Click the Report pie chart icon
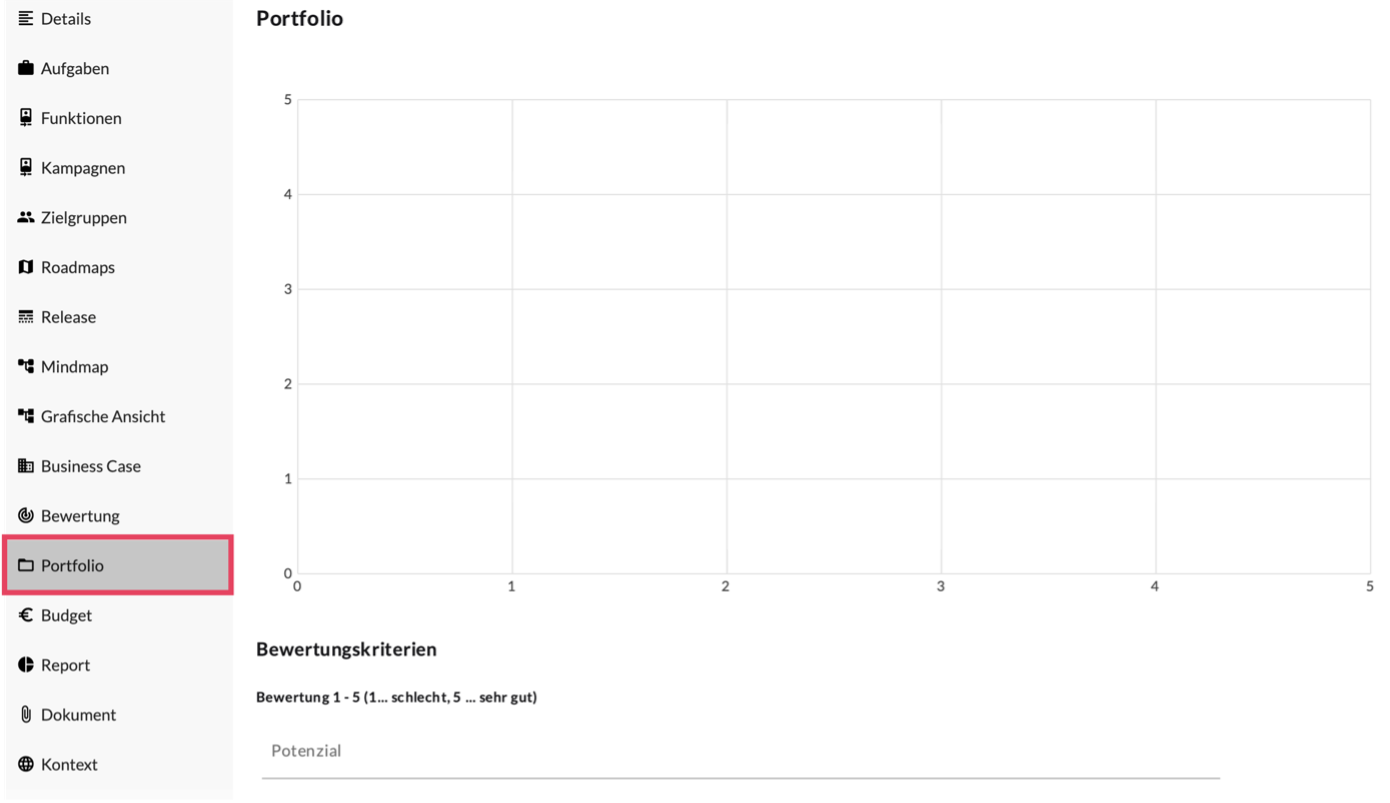 (x=26, y=665)
